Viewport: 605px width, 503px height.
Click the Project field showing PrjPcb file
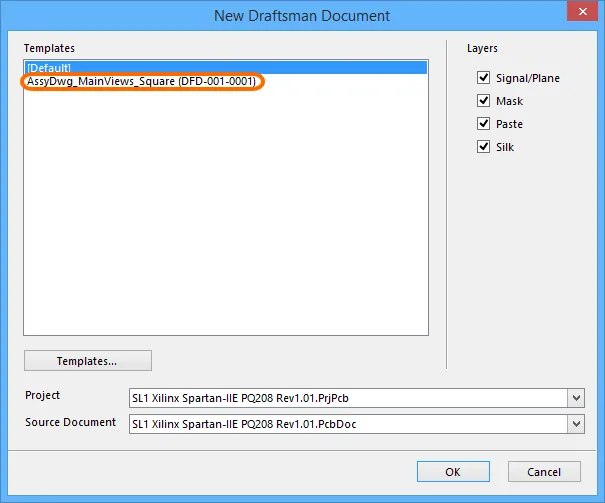pos(348,398)
